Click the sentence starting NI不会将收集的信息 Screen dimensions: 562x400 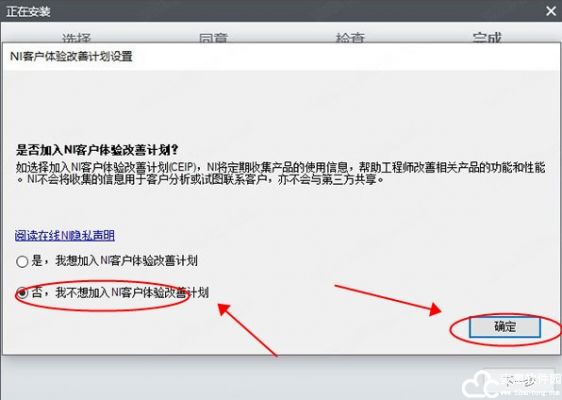205,179
